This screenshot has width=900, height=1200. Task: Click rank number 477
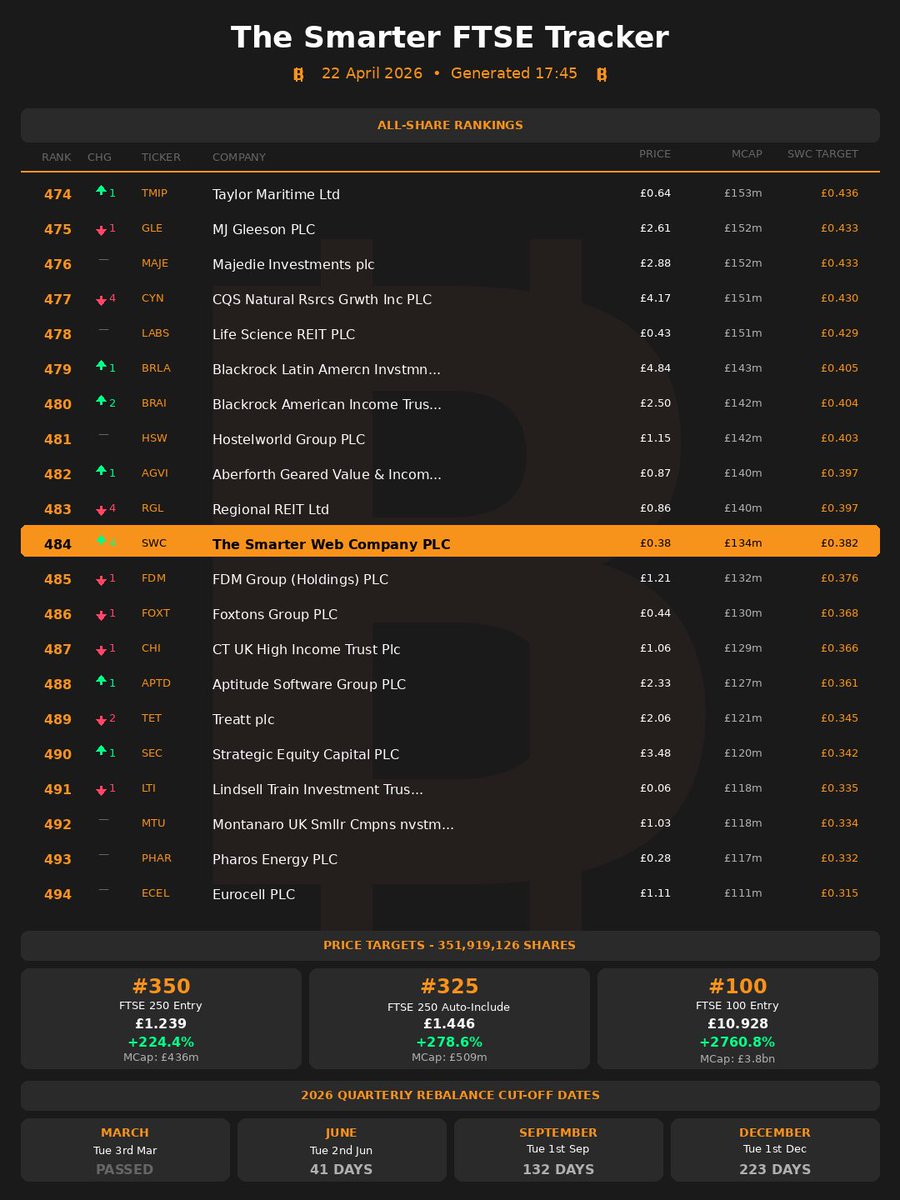coord(58,299)
